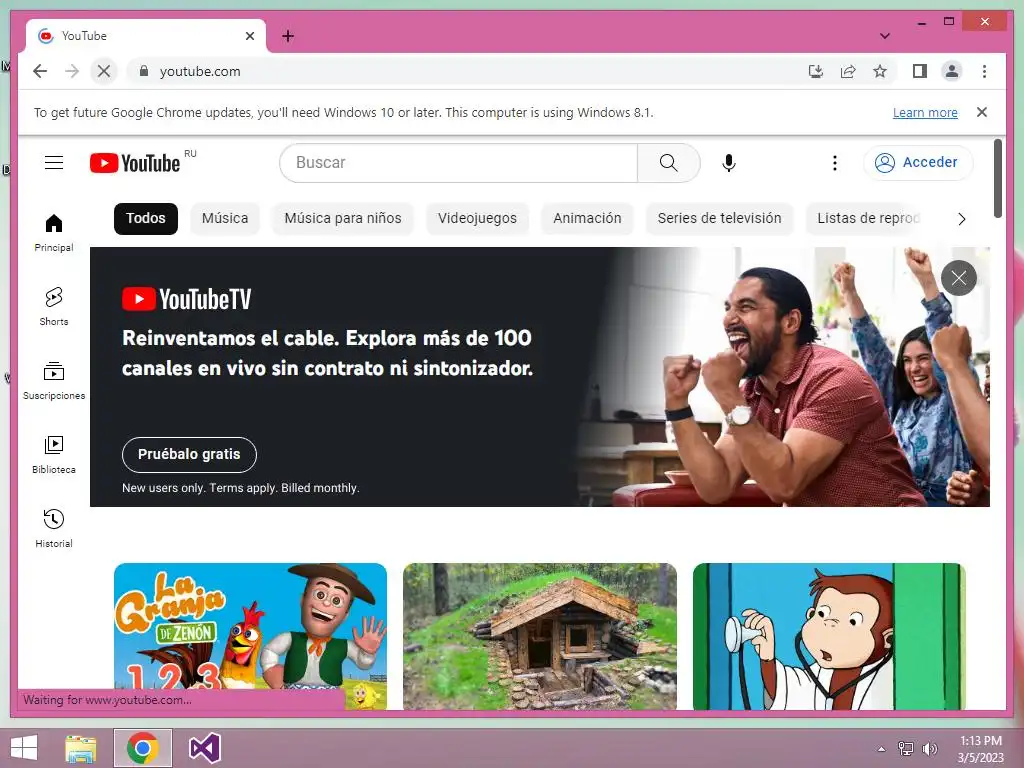Open YouTube settings three-dot menu
The image size is (1024, 768).
834,163
